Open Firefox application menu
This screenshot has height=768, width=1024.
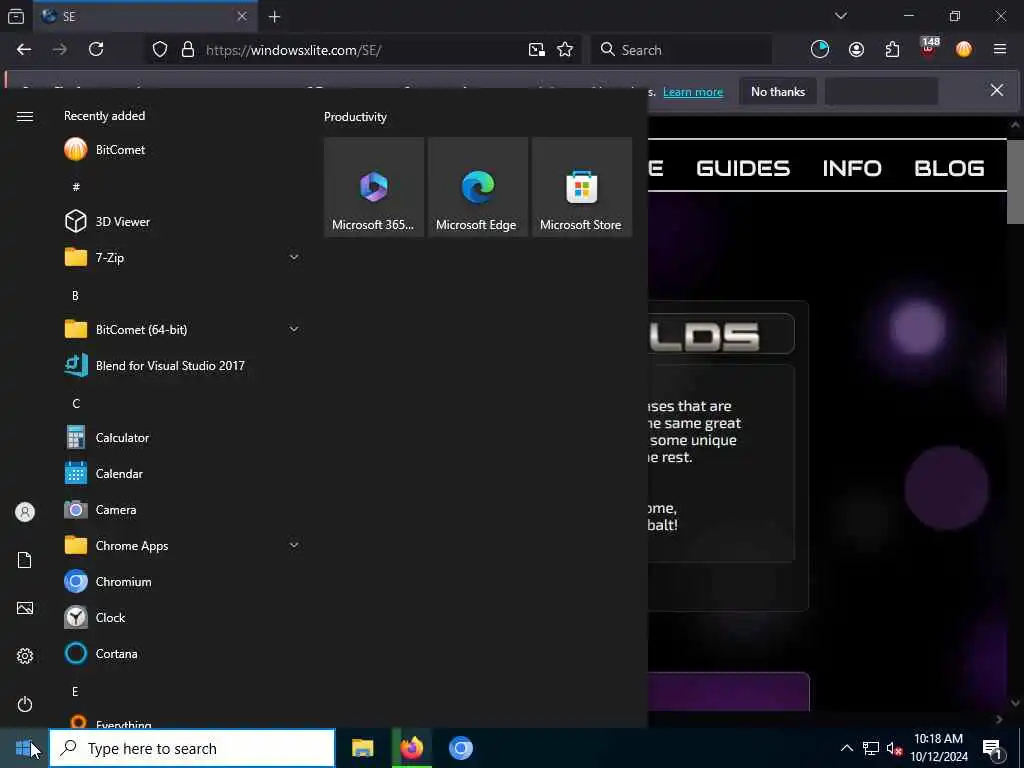1000,50
